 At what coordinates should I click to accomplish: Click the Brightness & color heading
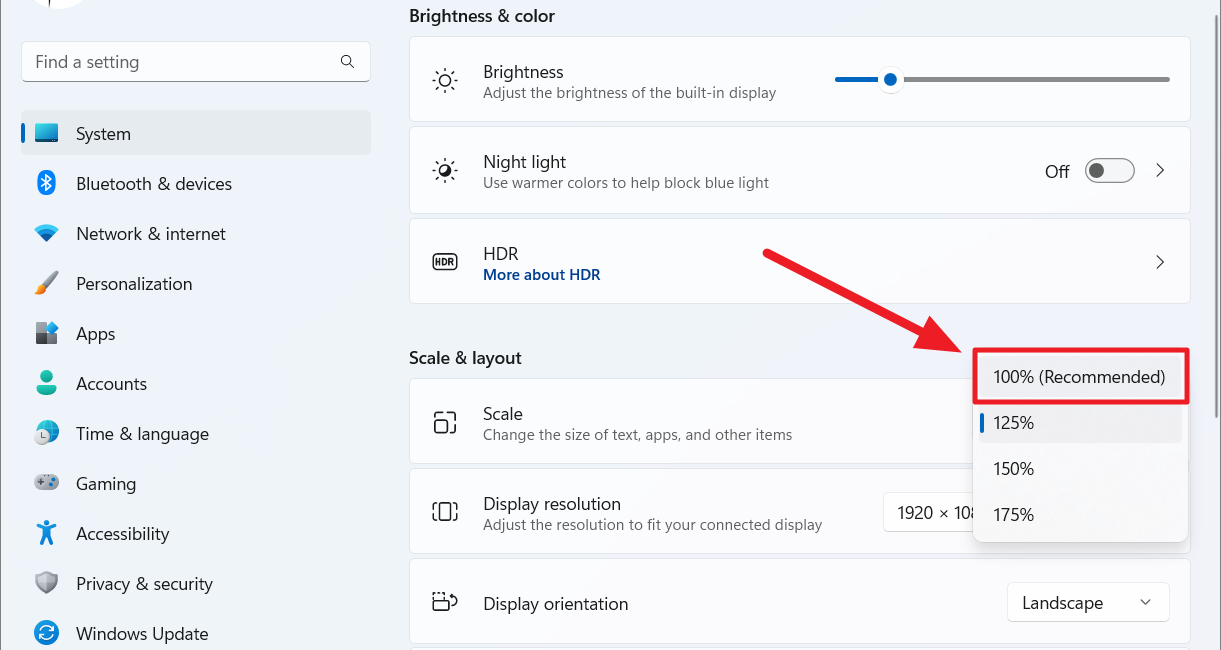482,16
